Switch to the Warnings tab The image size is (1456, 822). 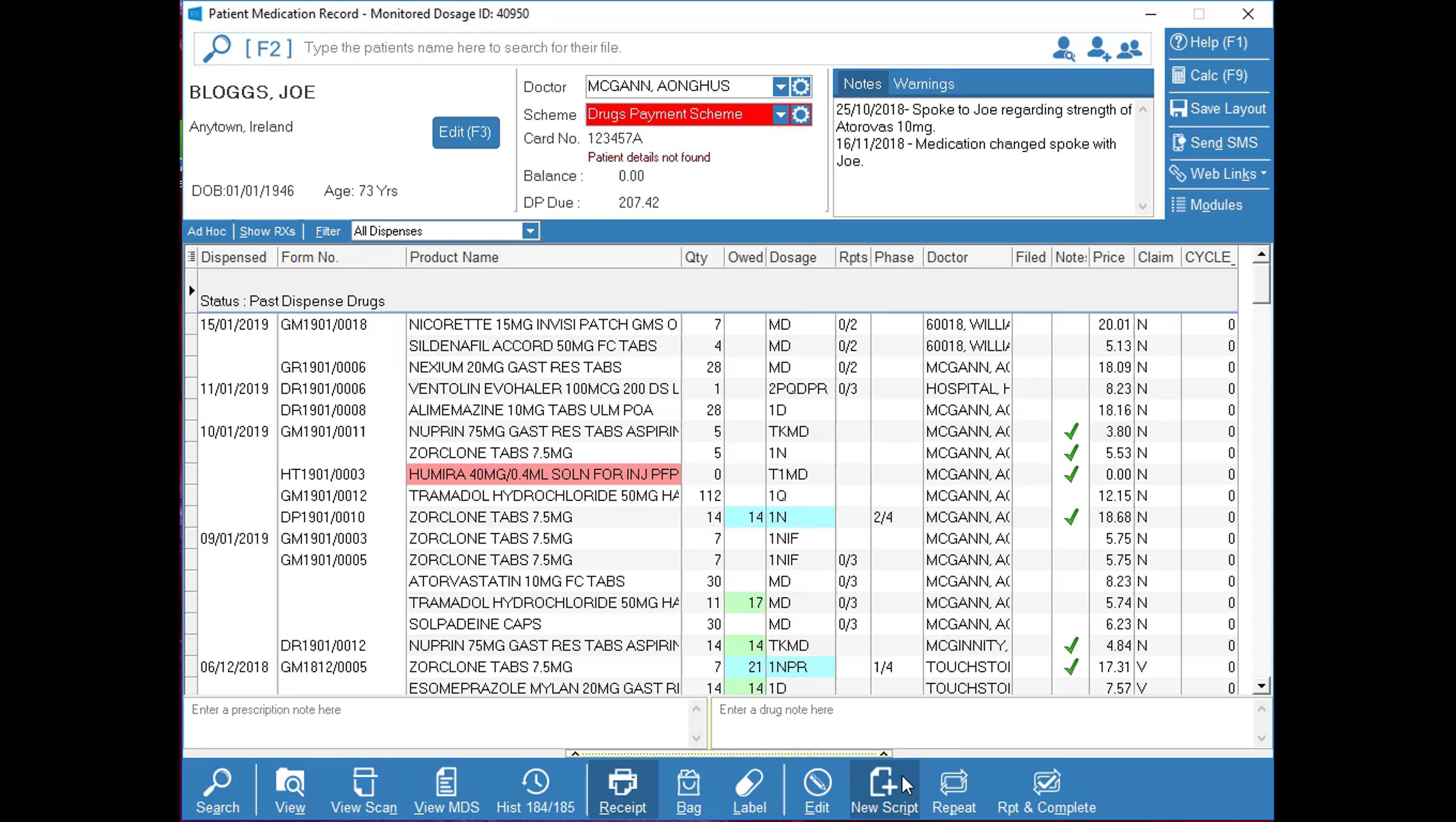click(923, 84)
